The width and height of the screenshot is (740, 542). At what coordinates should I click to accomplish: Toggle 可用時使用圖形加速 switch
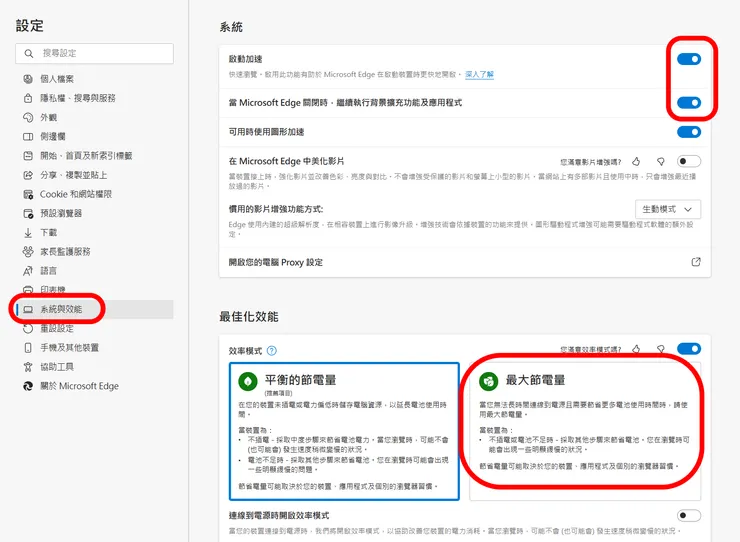(x=689, y=132)
